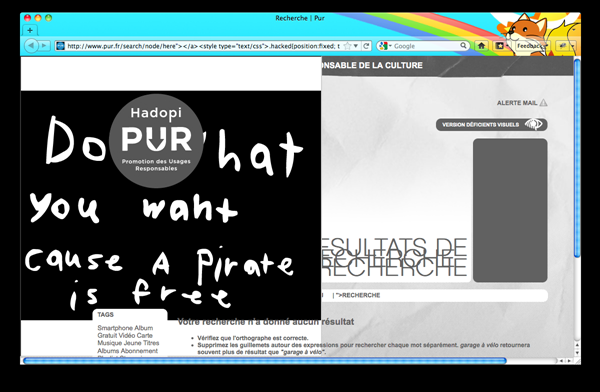
Task: Bookmark this page with the star icon
Action: tap(347, 46)
